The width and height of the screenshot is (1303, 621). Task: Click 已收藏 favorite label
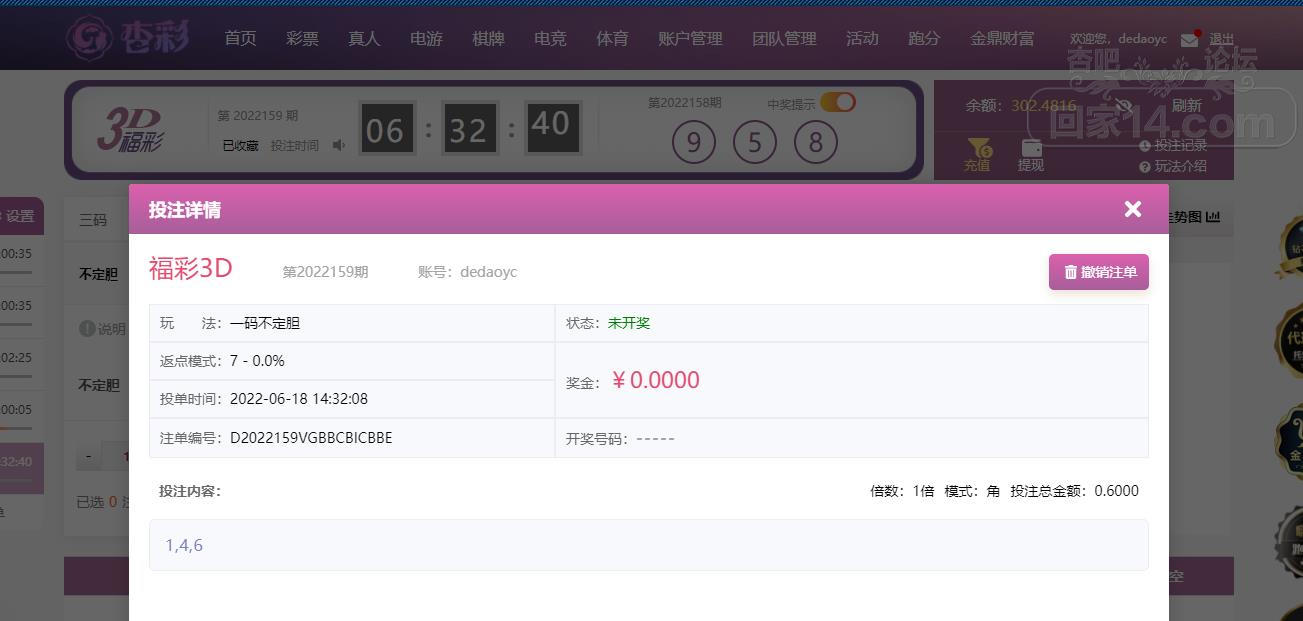point(240,146)
